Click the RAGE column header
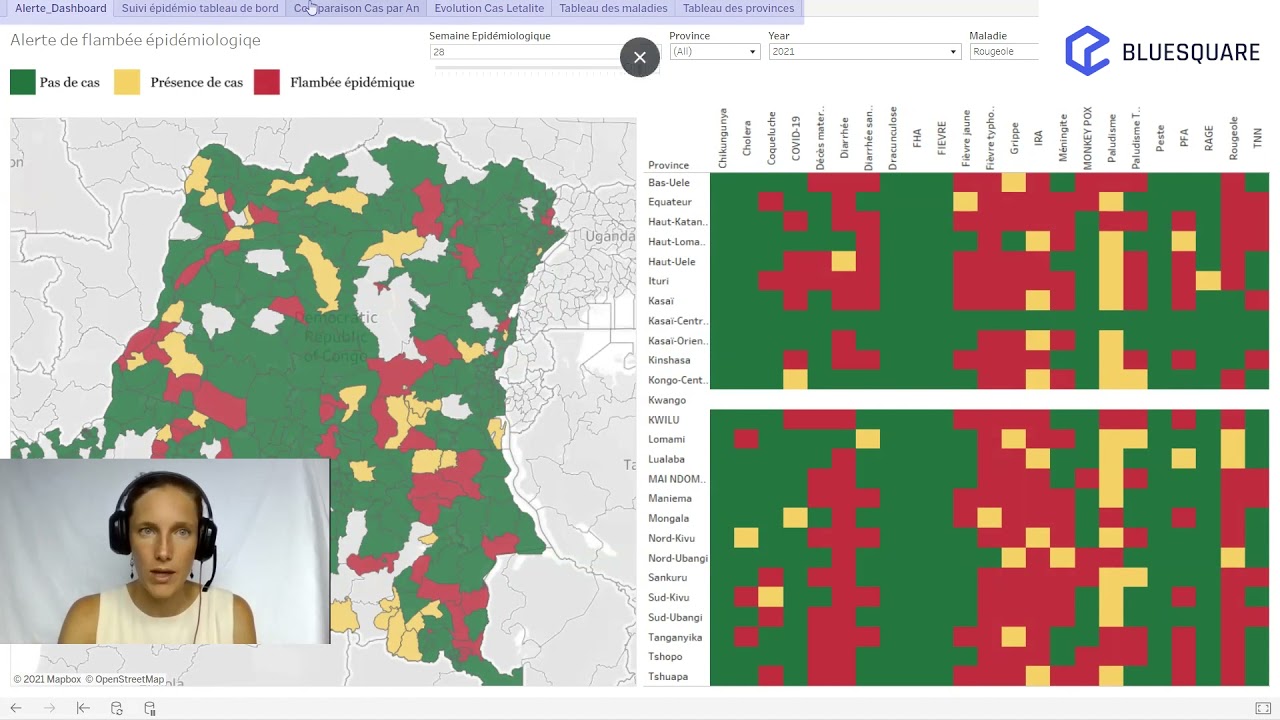1280x720 pixels. 1208,138
